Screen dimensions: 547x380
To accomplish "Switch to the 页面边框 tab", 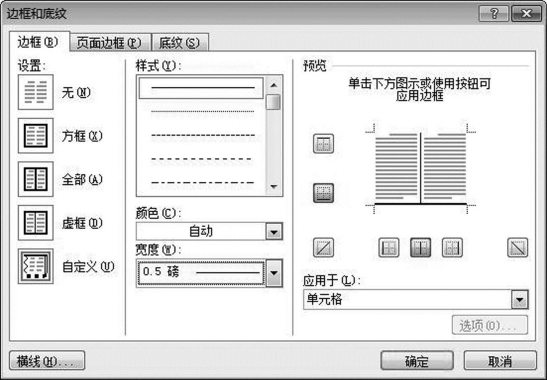I will 110,43.
